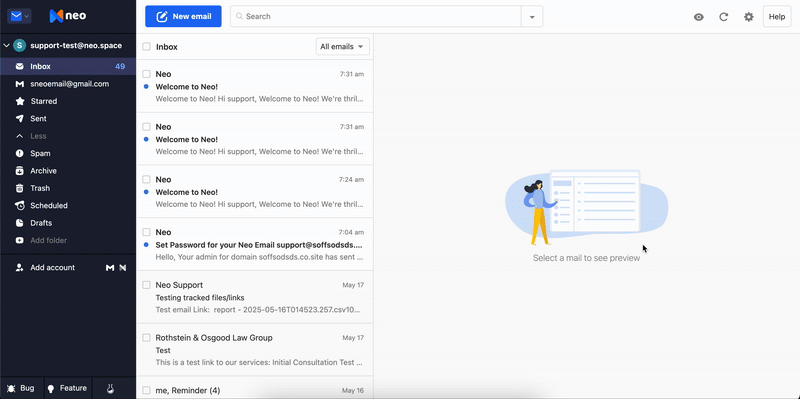Open the sneoemail@gmail.com account
The height and width of the screenshot is (399, 800).
(x=68, y=84)
